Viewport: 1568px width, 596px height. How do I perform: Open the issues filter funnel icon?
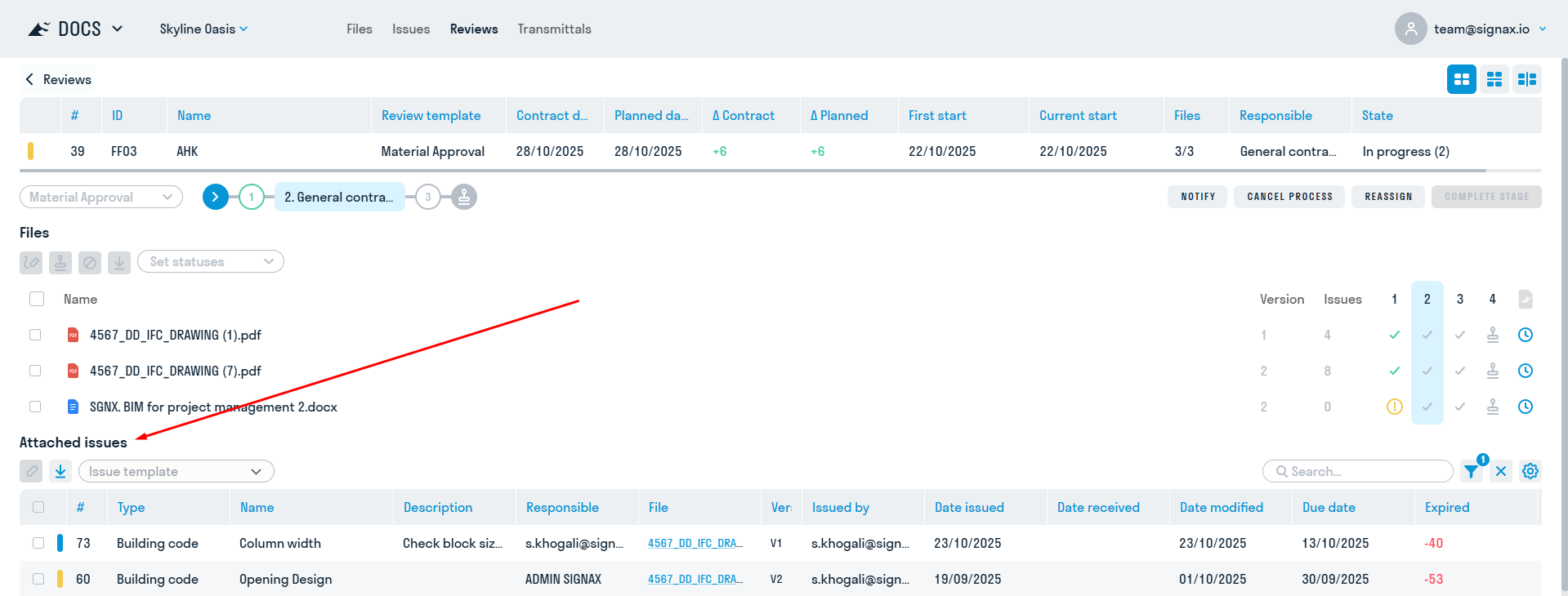click(x=1471, y=471)
